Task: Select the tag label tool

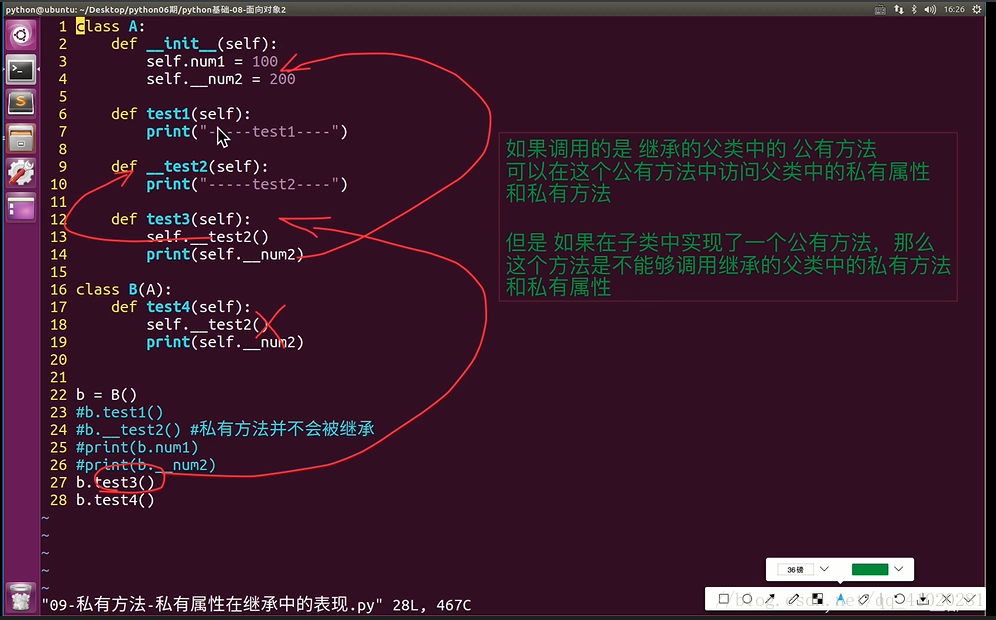Action: pyautogui.click(x=863, y=598)
